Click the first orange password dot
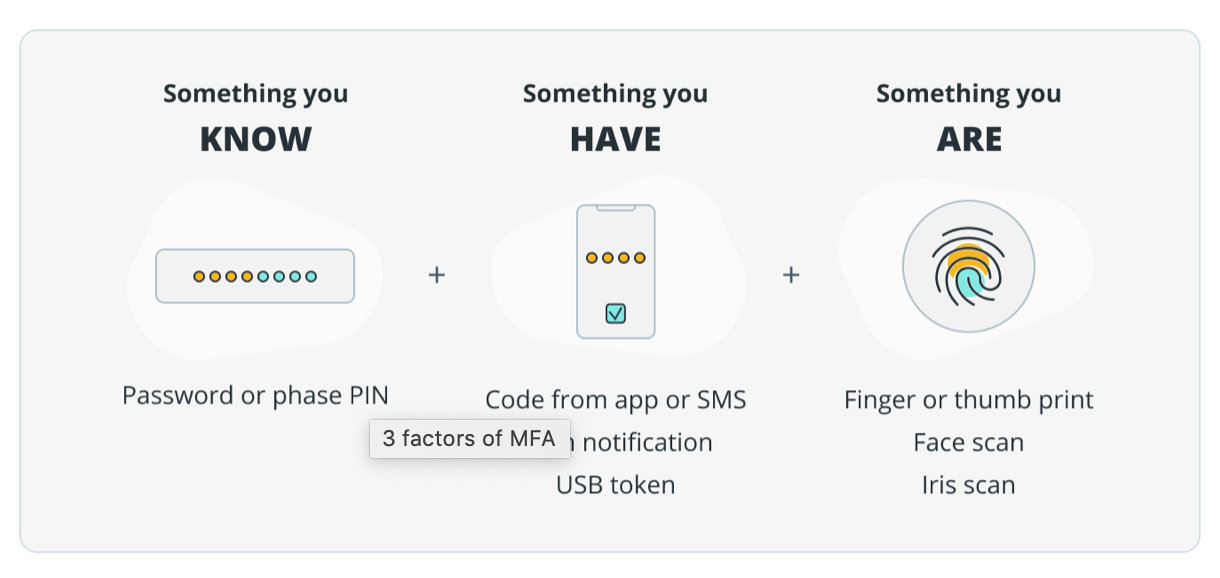Image resolution: width=1220 pixels, height=578 pixels. (200, 276)
